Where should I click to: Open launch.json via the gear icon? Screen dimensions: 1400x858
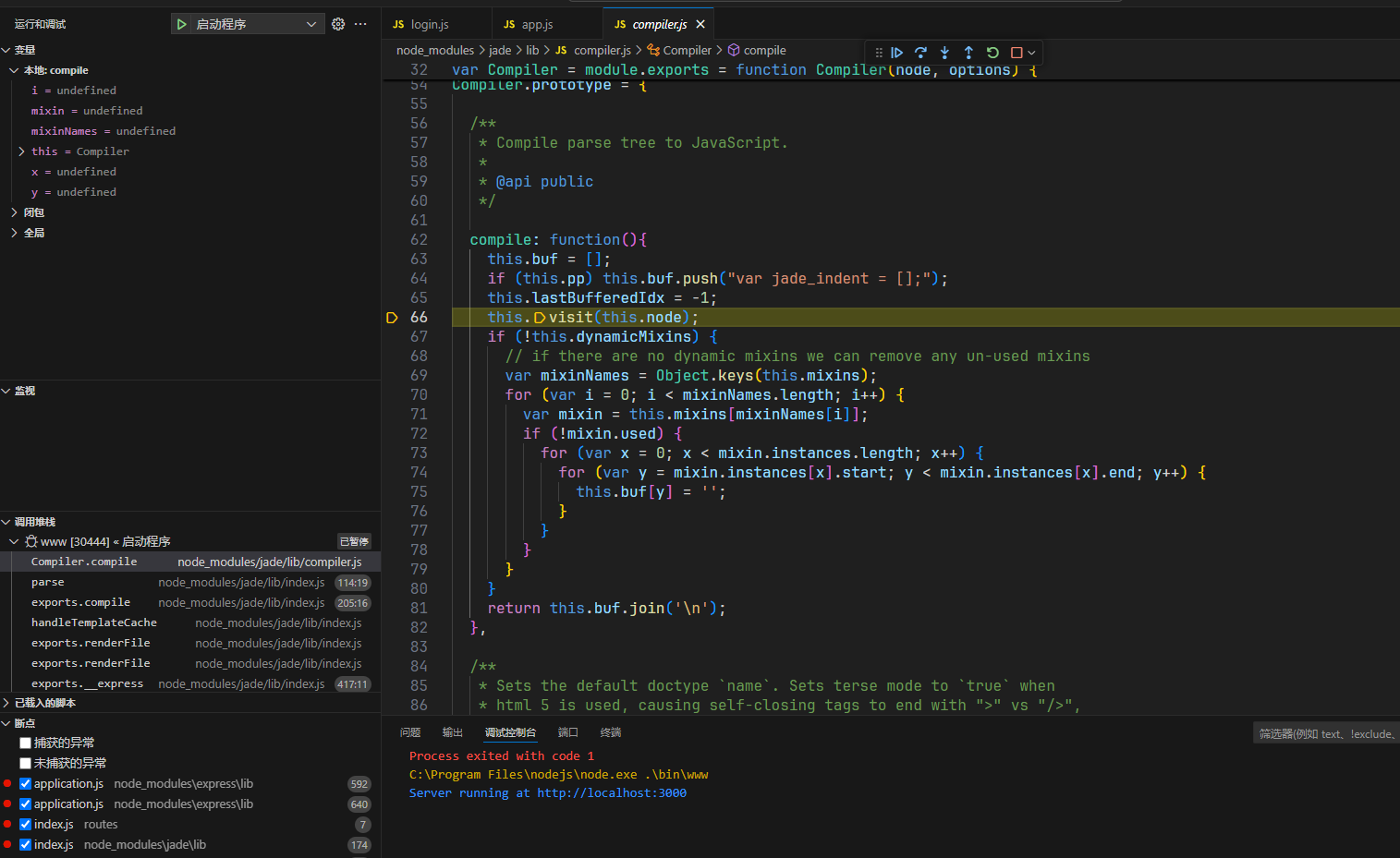click(338, 24)
